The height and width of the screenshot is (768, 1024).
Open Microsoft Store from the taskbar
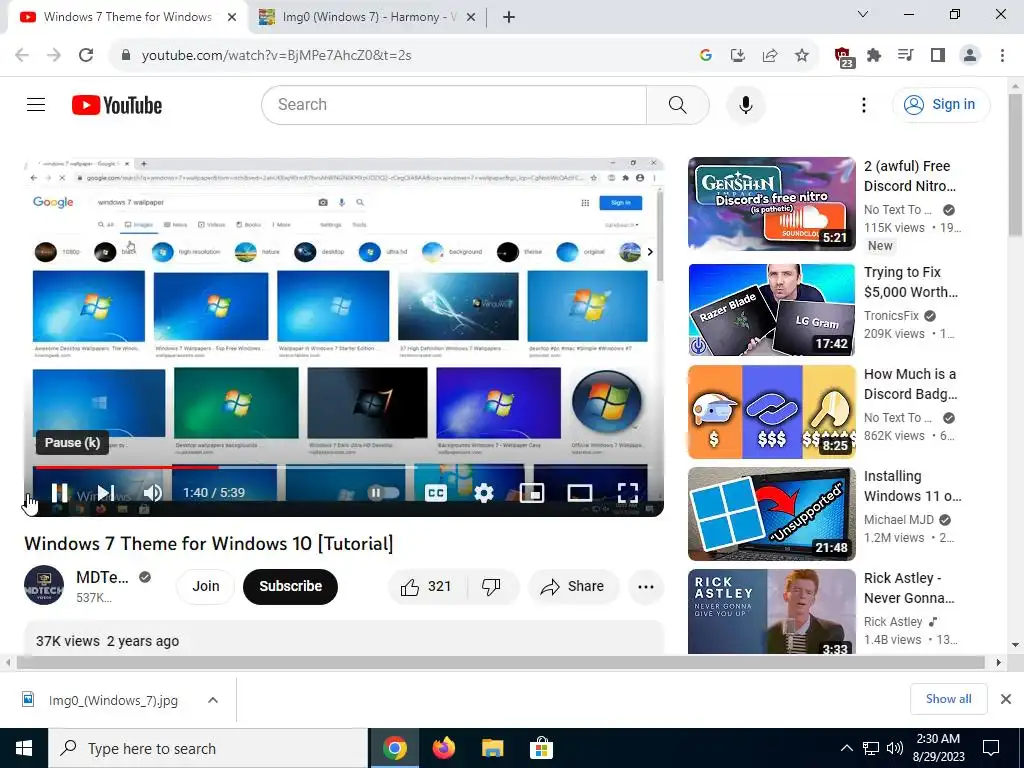point(541,748)
